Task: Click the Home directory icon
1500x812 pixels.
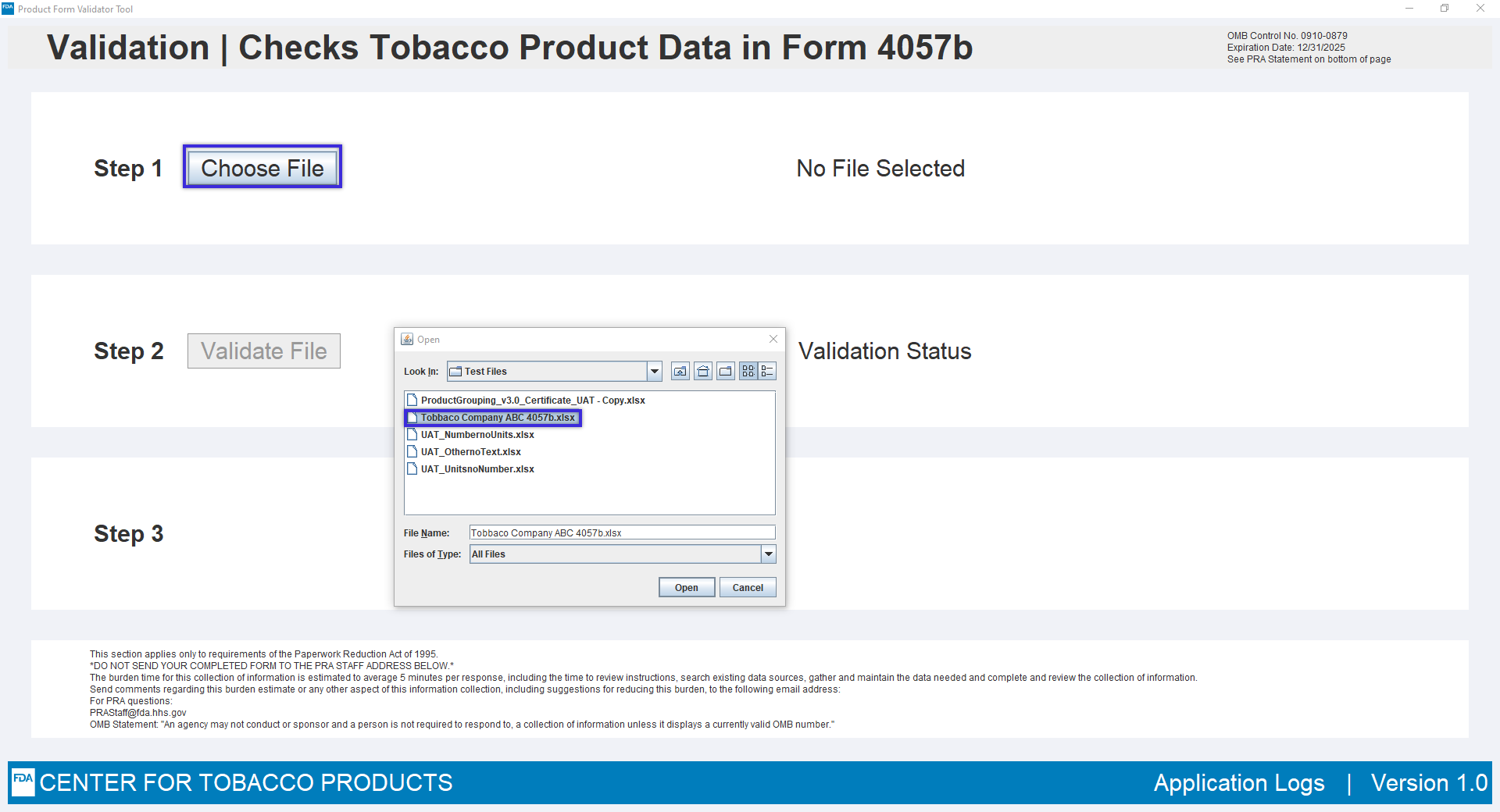Action: 703,372
